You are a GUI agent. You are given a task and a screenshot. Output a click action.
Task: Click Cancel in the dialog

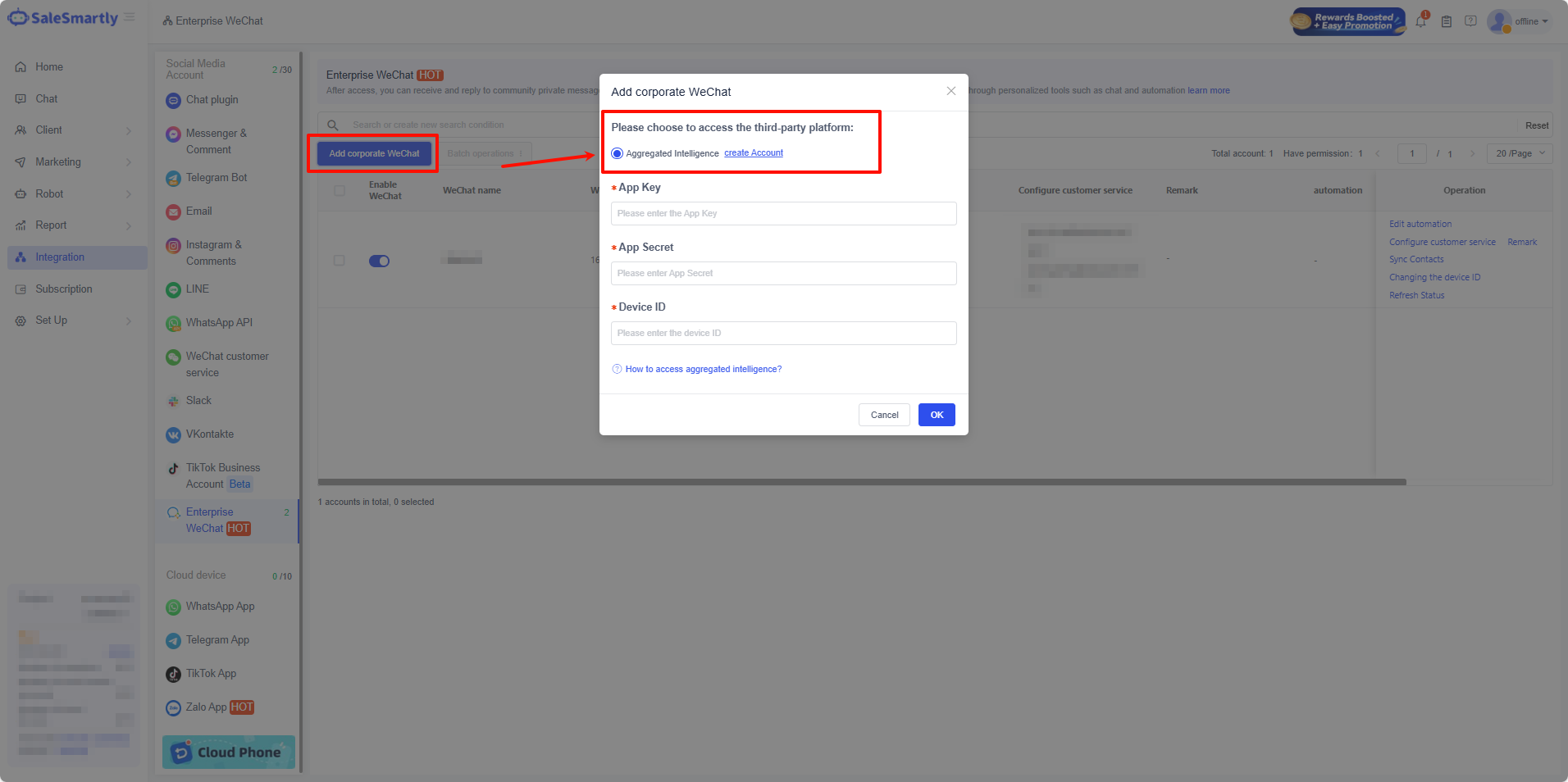884,415
